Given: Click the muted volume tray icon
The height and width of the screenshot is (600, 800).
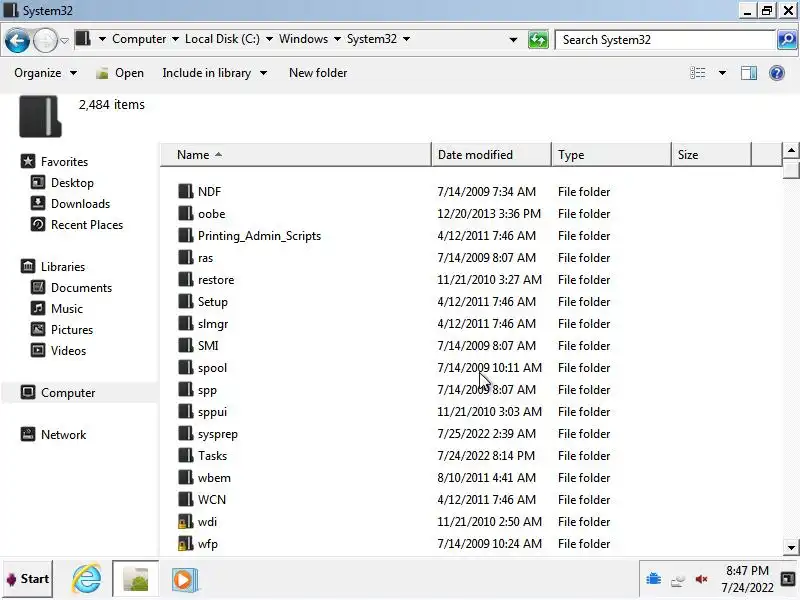Looking at the screenshot, I should (x=702, y=579).
